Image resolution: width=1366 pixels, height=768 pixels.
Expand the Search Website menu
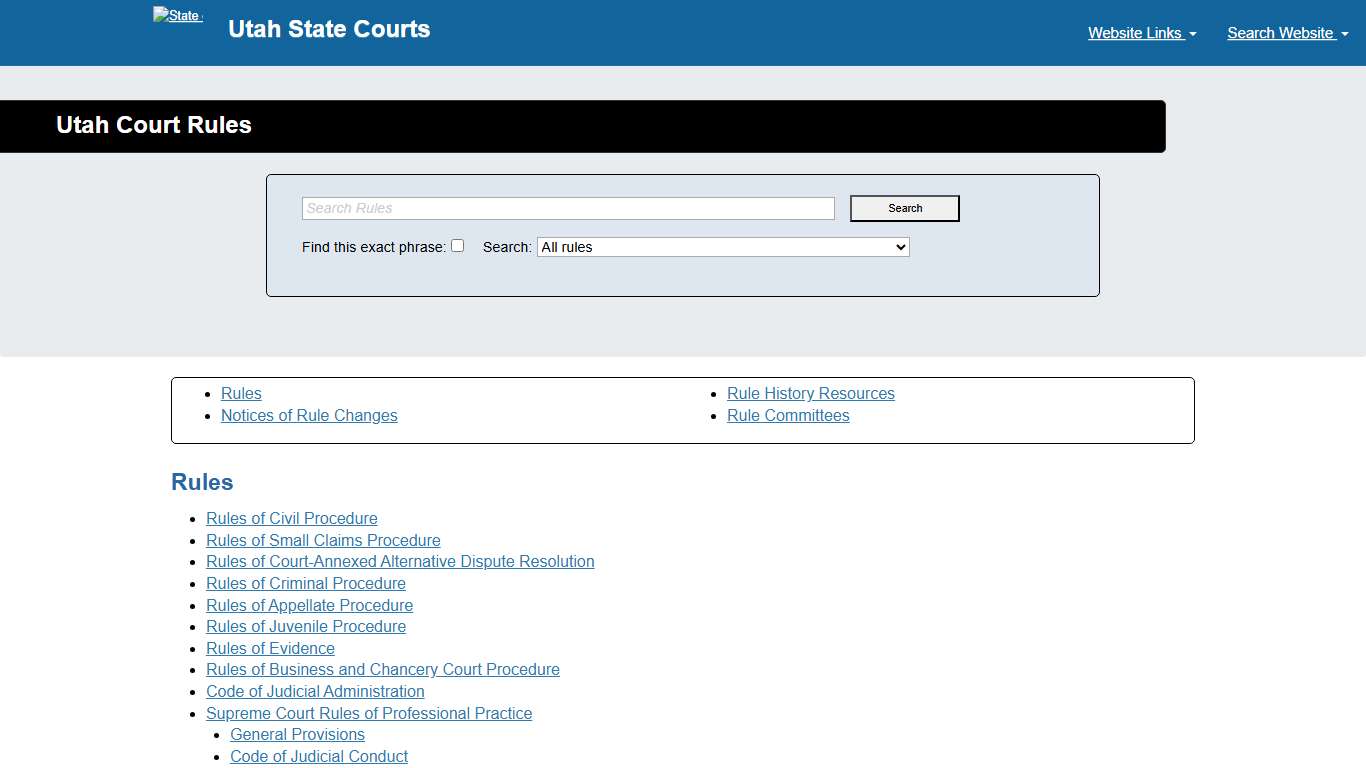pyautogui.click(x=1287, y=33)
